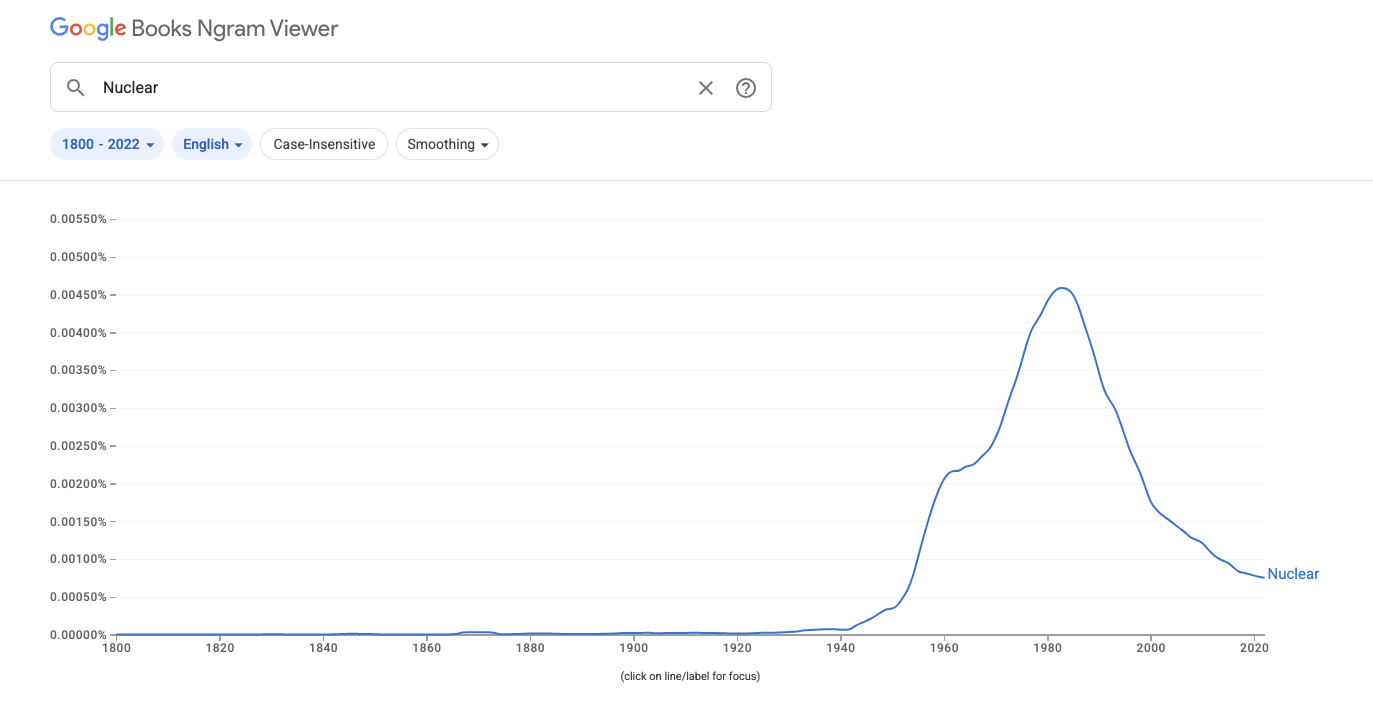The image size is (1373, 718).
Task: Click the blue line peak near 1980
Action: (x=1061, y=288)
